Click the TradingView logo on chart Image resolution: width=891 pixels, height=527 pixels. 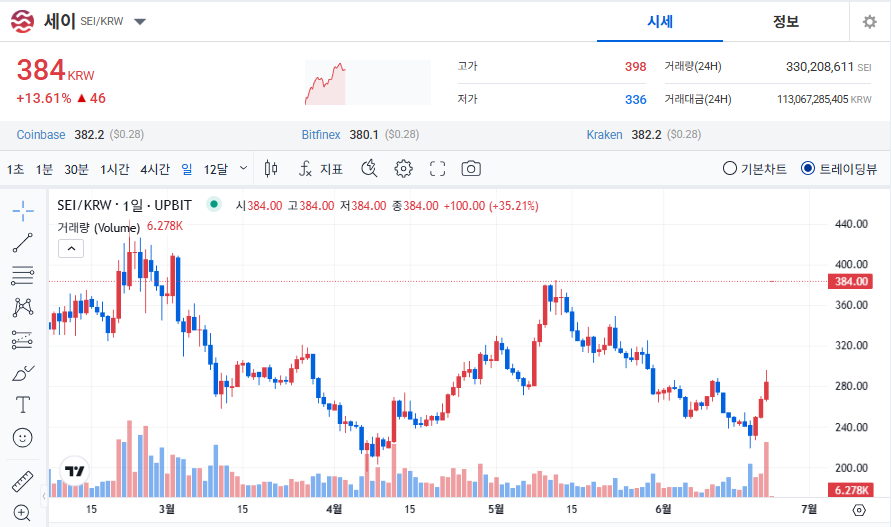(x=74, y=471)
